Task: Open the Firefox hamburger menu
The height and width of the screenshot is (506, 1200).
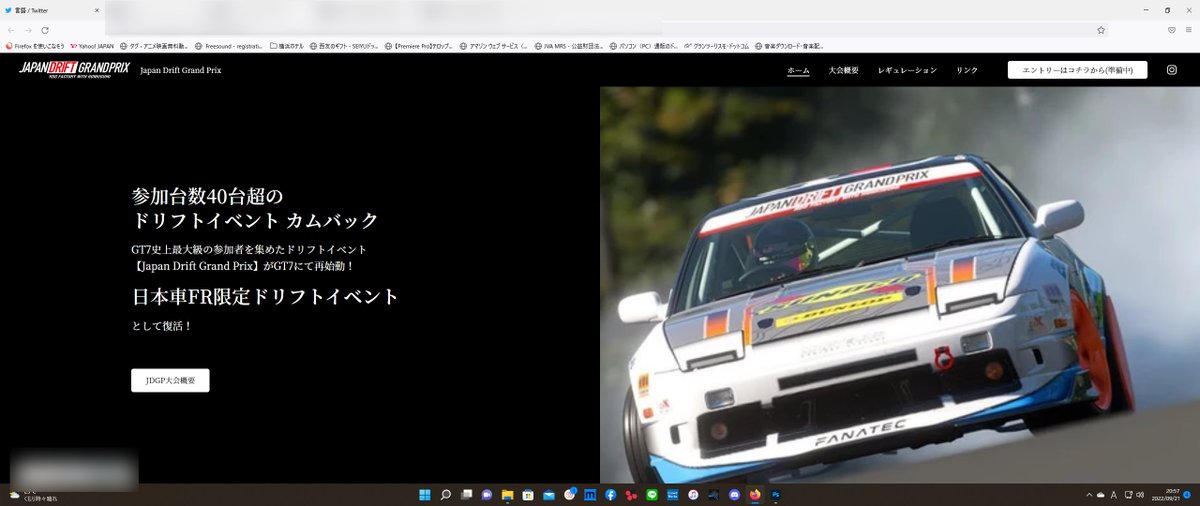Action: (x=1190, y=30)
